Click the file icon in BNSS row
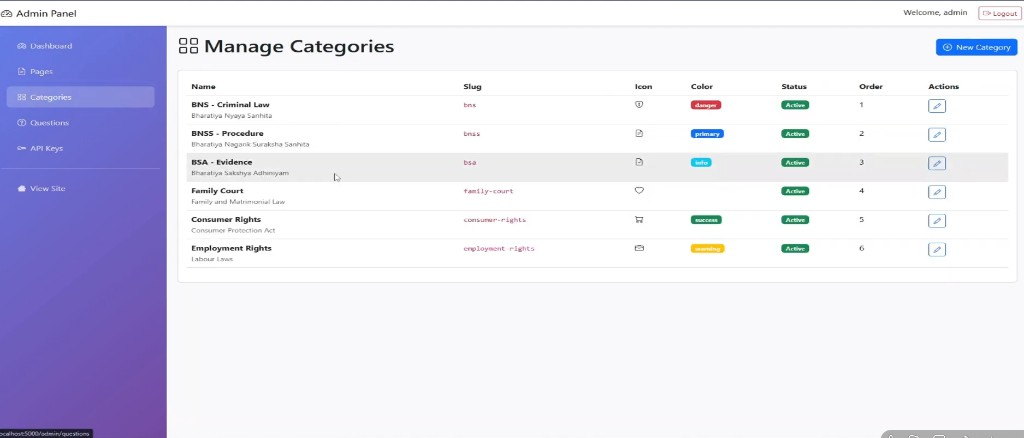 coord(639,133)
